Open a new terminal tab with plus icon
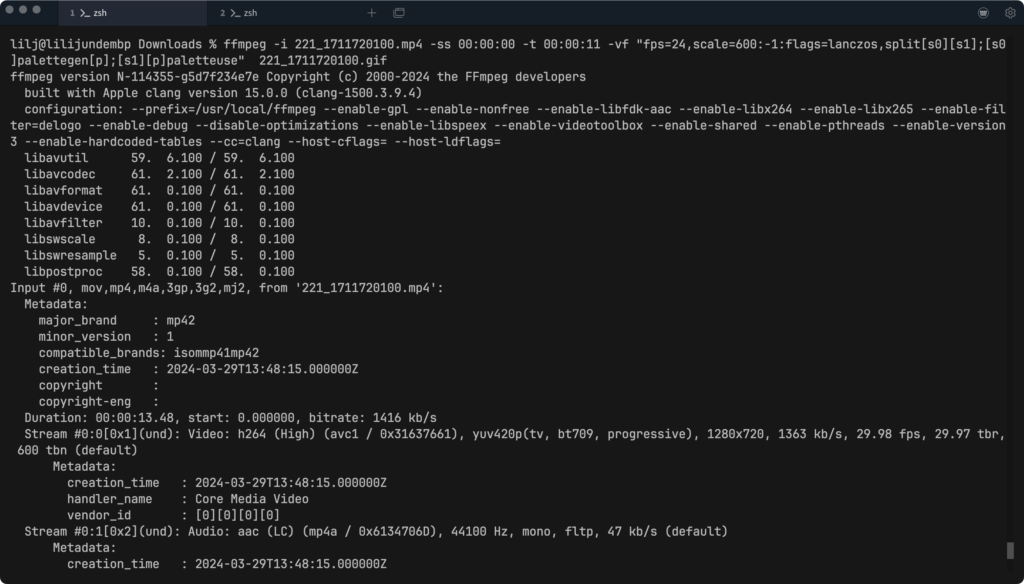The image size is (1024, 584). [372, 12]
